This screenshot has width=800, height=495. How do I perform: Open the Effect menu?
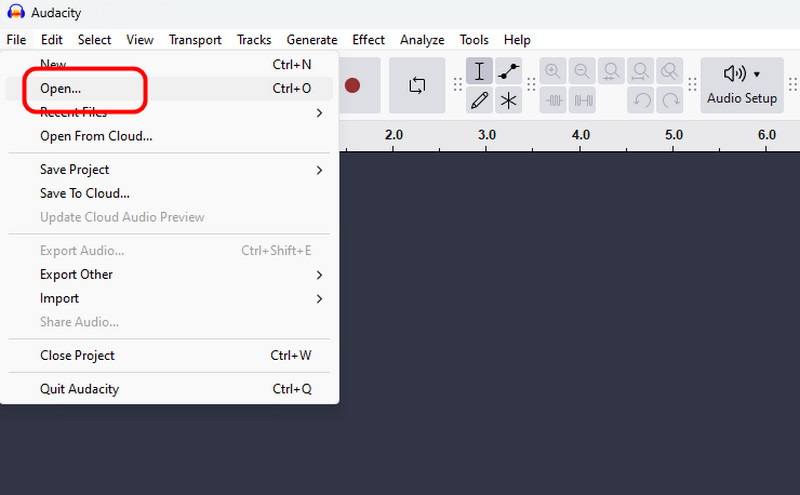coord(368,40)
